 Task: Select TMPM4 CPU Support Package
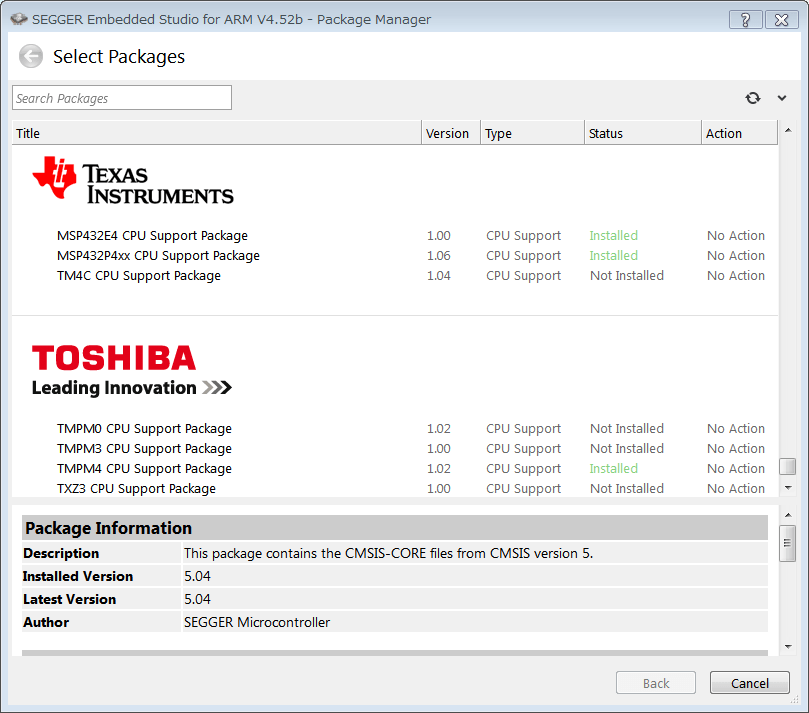144,469
